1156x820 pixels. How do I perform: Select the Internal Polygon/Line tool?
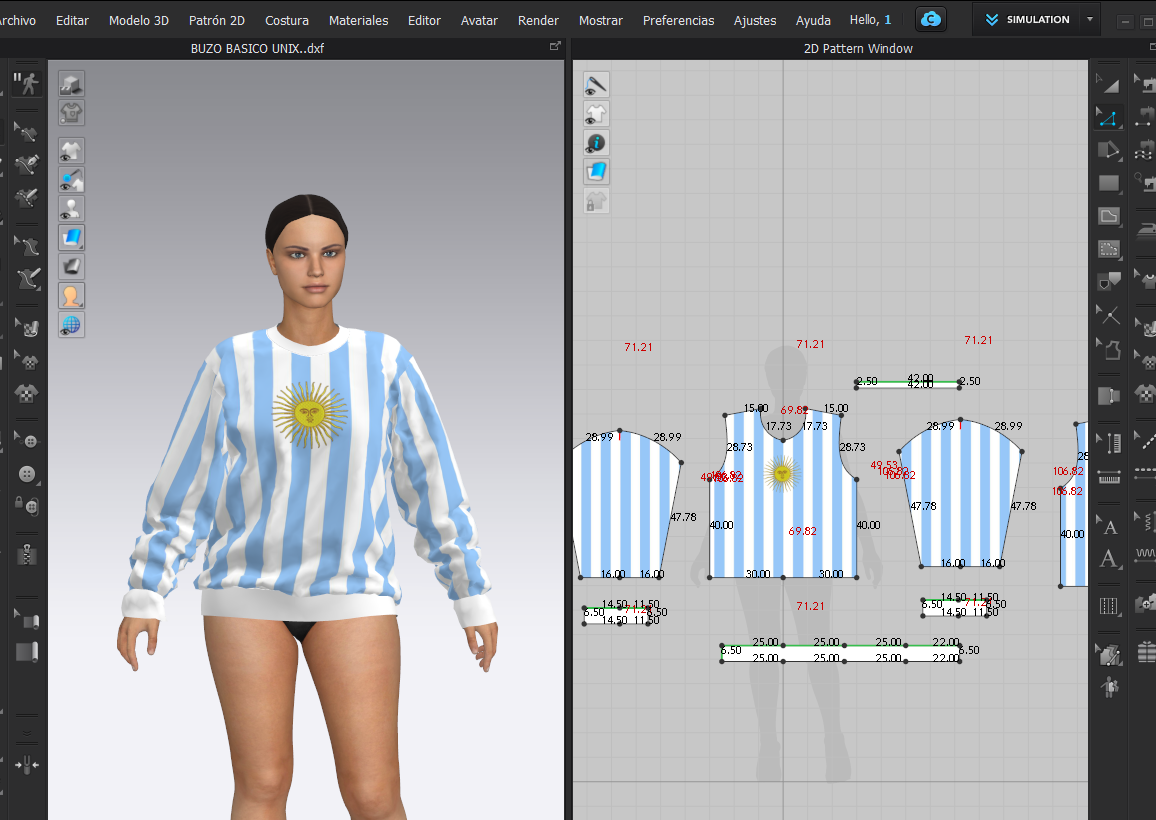pos(1108,216)
